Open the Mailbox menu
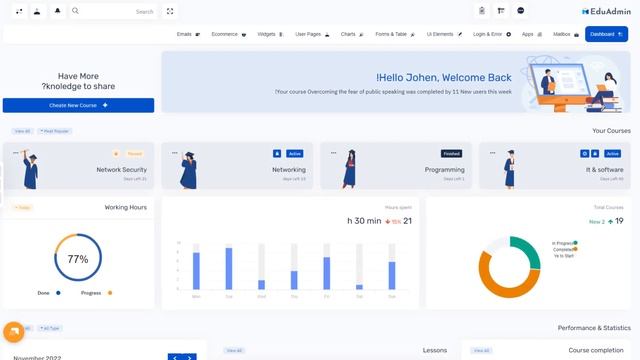Image resolution: width=640 pixels, height=360 pixels. tap(566, 34)
